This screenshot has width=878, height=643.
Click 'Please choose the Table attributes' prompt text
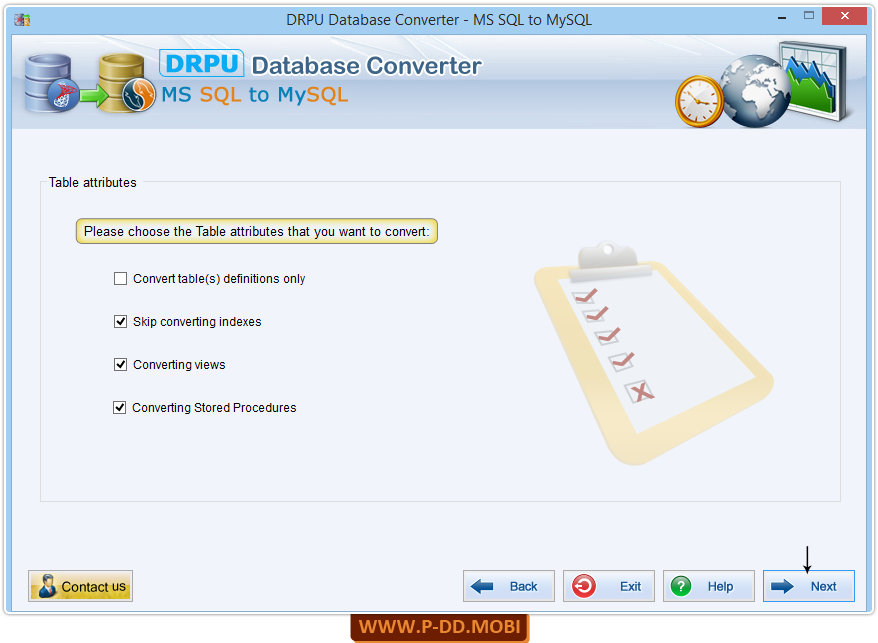coord(256,231)
